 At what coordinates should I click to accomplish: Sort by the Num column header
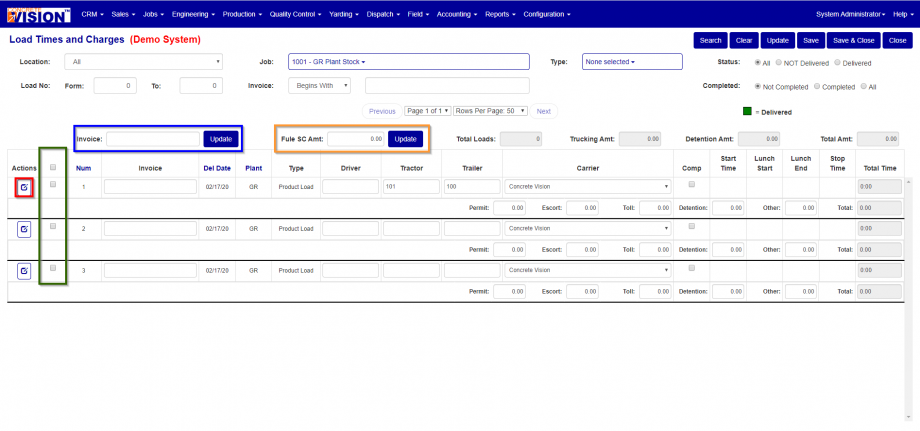83,168
